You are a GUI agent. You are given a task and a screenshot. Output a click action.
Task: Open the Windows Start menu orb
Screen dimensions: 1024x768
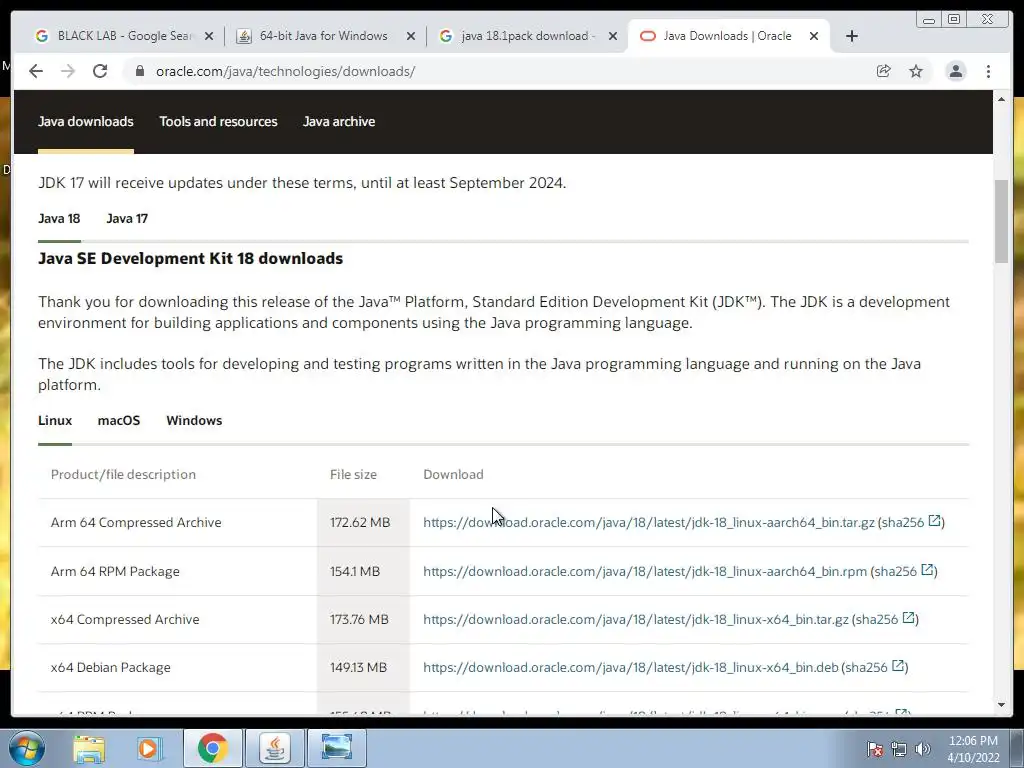click(26, 748)
